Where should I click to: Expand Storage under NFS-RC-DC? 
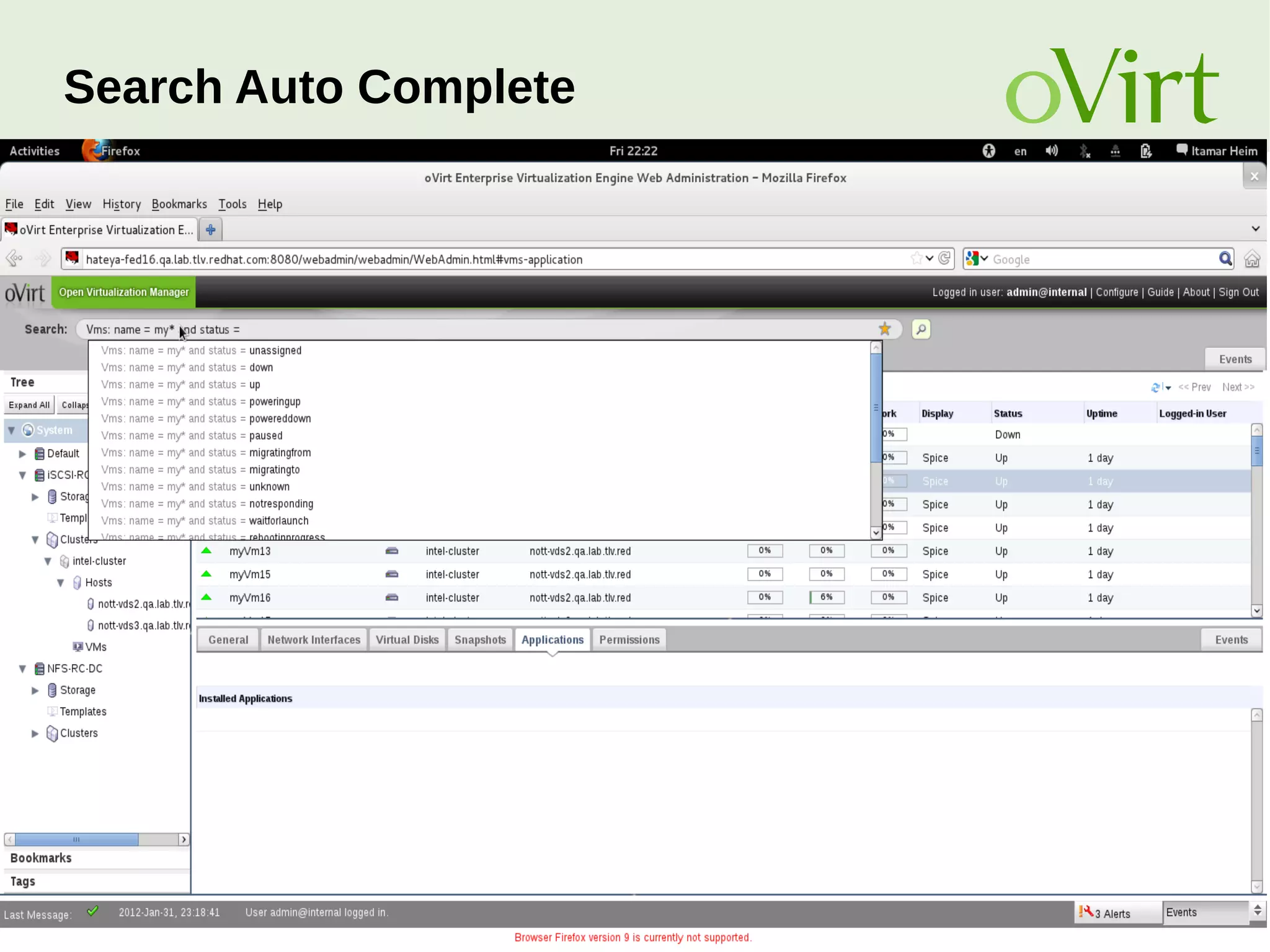tap(35, 690)
